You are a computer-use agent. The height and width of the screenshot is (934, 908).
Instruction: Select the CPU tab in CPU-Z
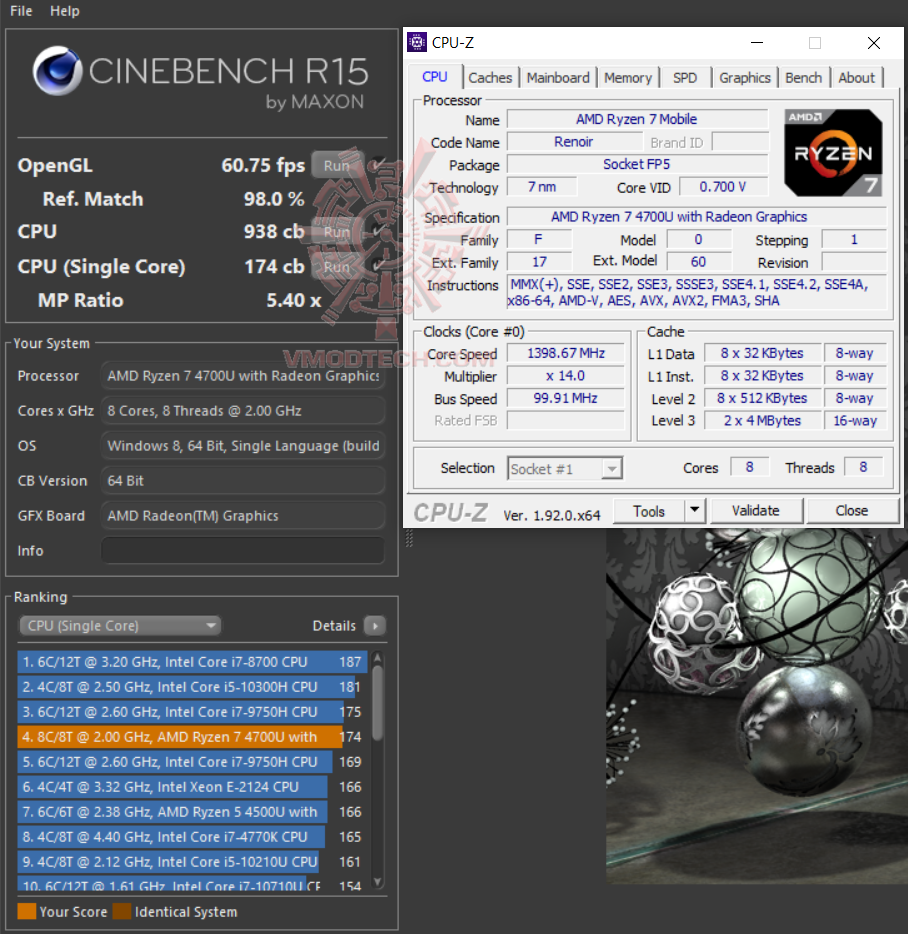click(435, 77)
